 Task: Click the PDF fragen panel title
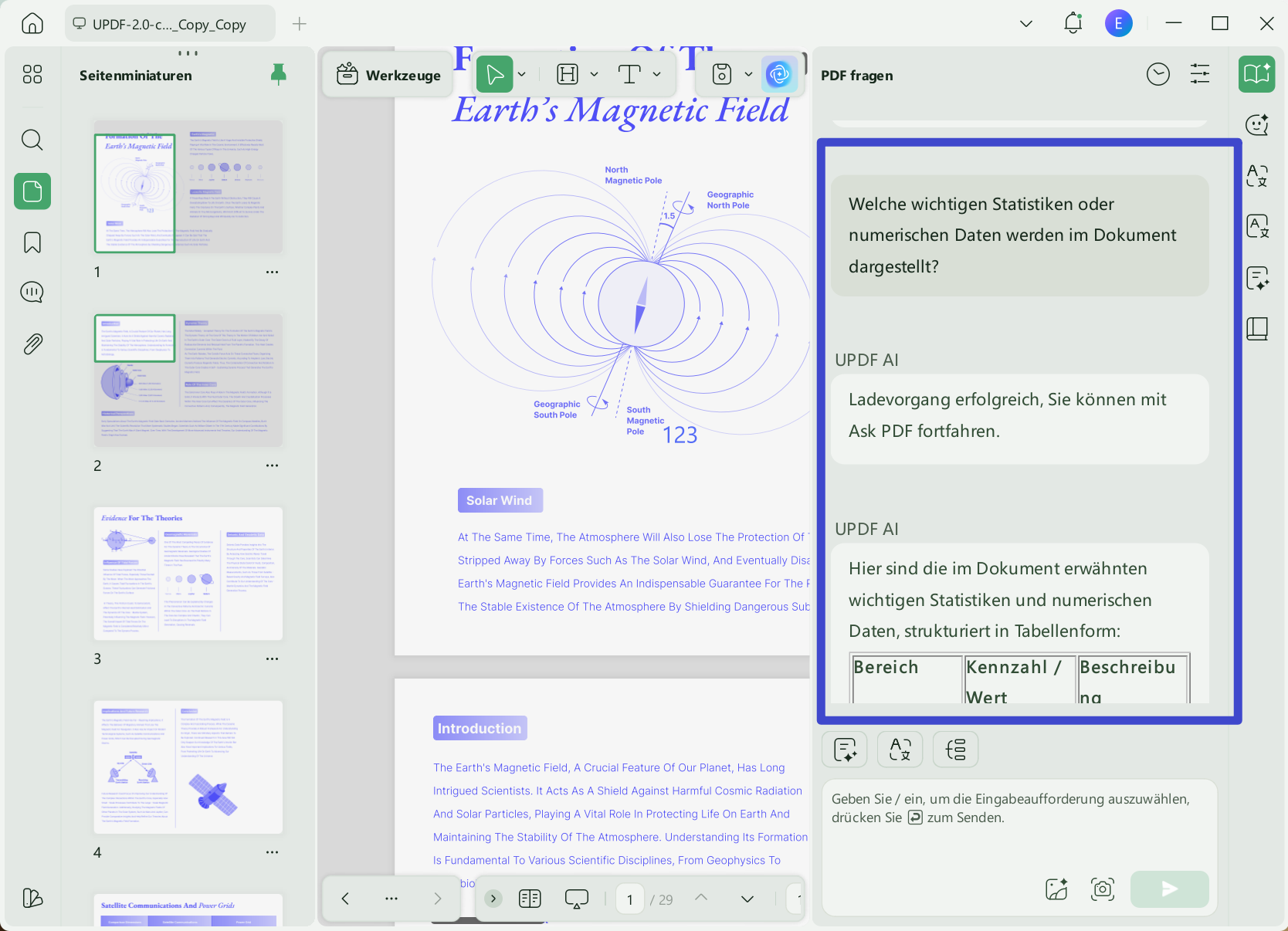point(857,76)
